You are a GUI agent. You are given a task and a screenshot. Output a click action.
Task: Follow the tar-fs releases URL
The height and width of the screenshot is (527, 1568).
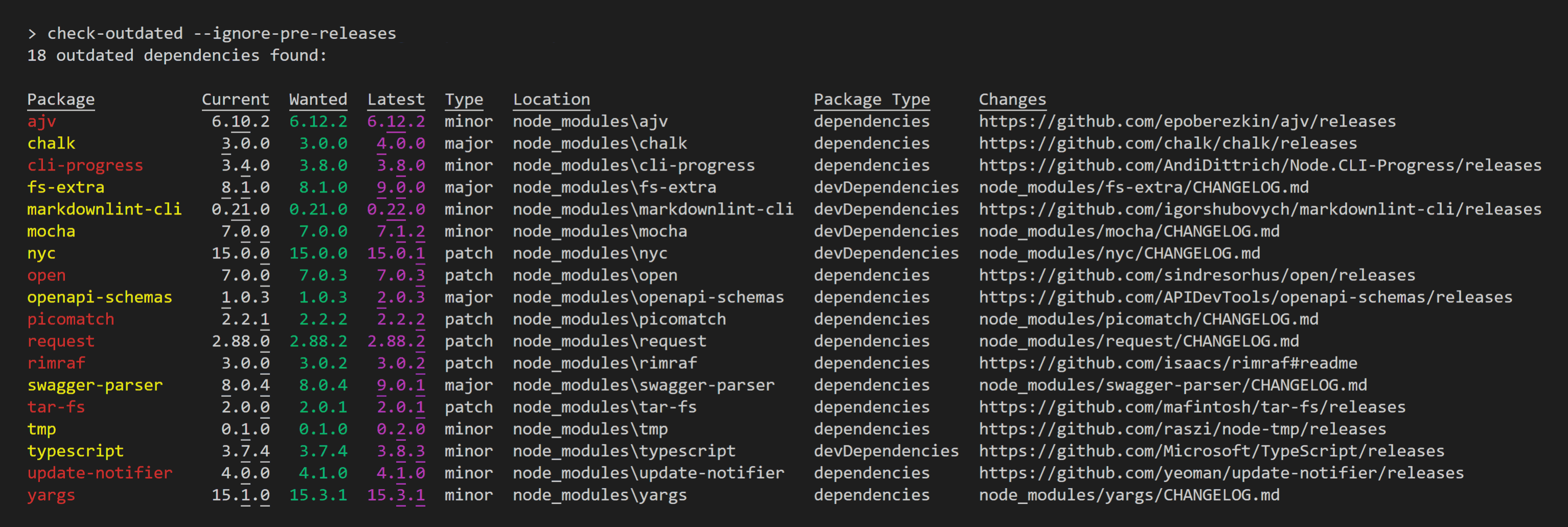pyautogui.click(x=1192, y=406)
